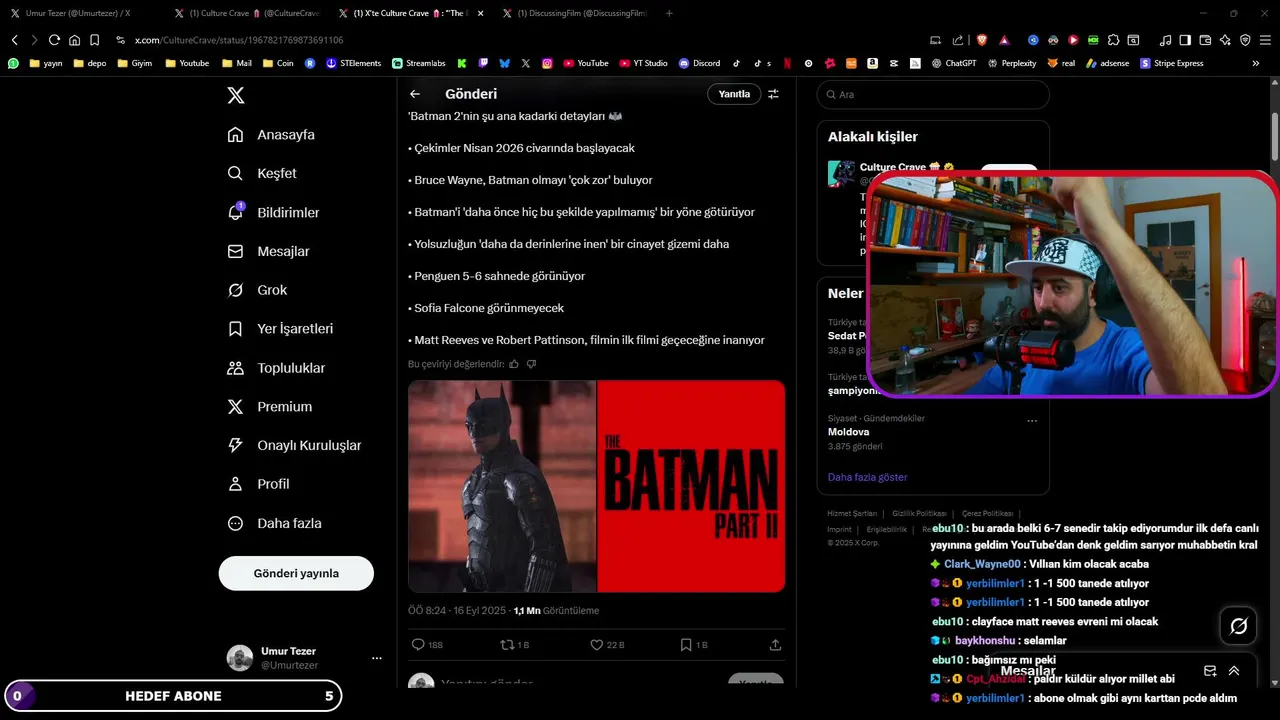Click Yanıtla button in post header
Screen dimensions: 1280x720
pos(734,94)
